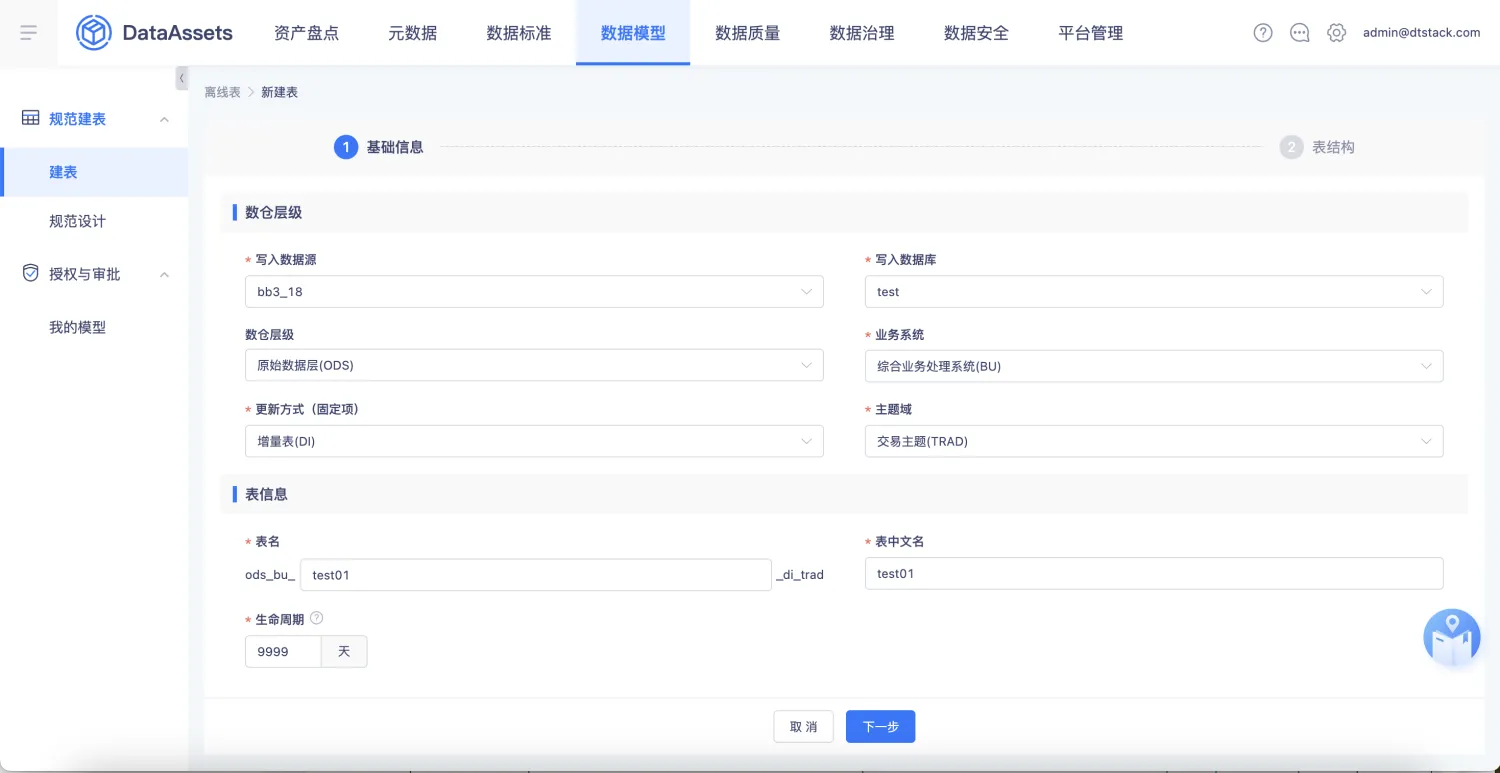Click the 规范建表 table icon
The width and height of the screenshot is (1500, 773).
tap(31, 118)
